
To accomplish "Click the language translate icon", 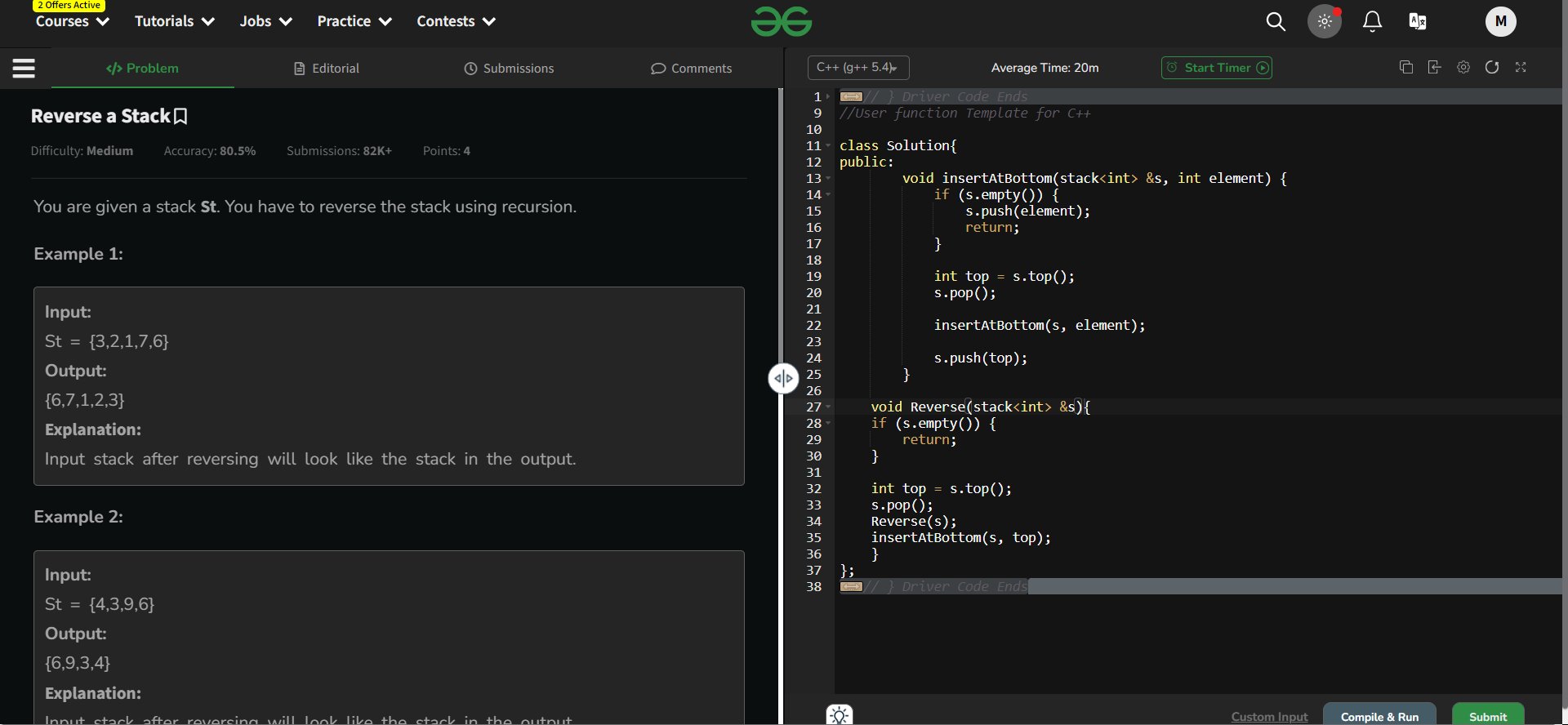I will 1418,22.
